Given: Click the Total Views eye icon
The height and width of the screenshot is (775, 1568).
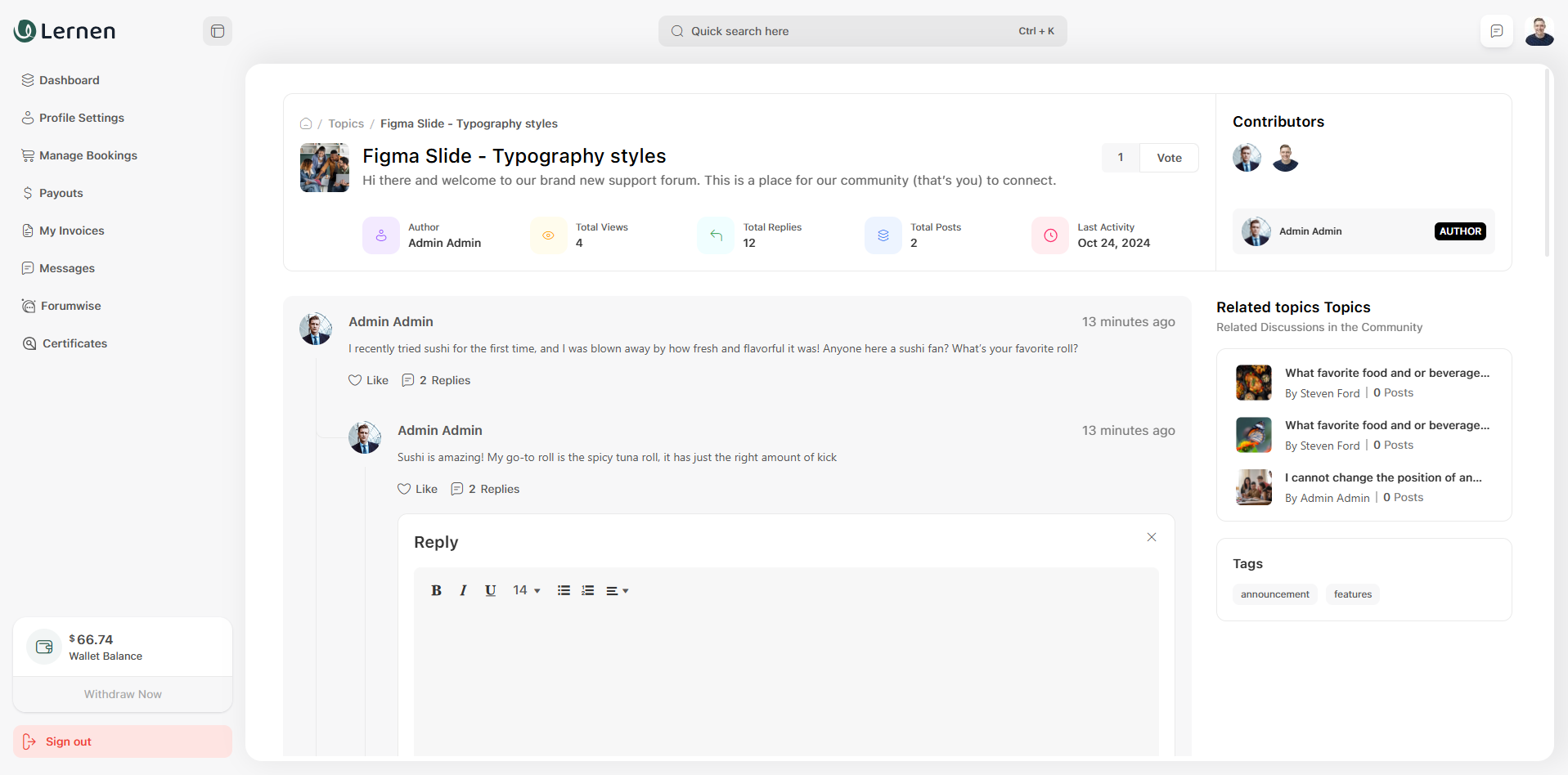Looking at the screenshot, I should 548,235.
